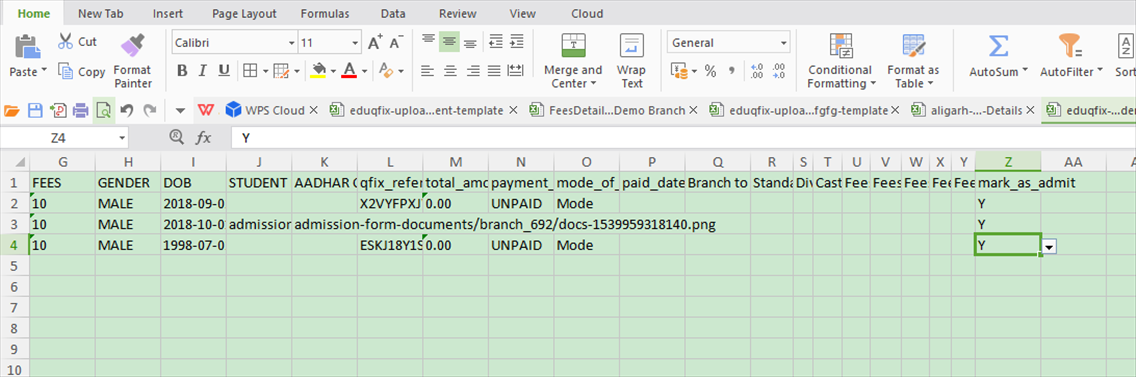The width and height of the screenshot is (1136, 377).
Task: Open the font name Calibri dropdown
Action: click(x=292, y=43)
